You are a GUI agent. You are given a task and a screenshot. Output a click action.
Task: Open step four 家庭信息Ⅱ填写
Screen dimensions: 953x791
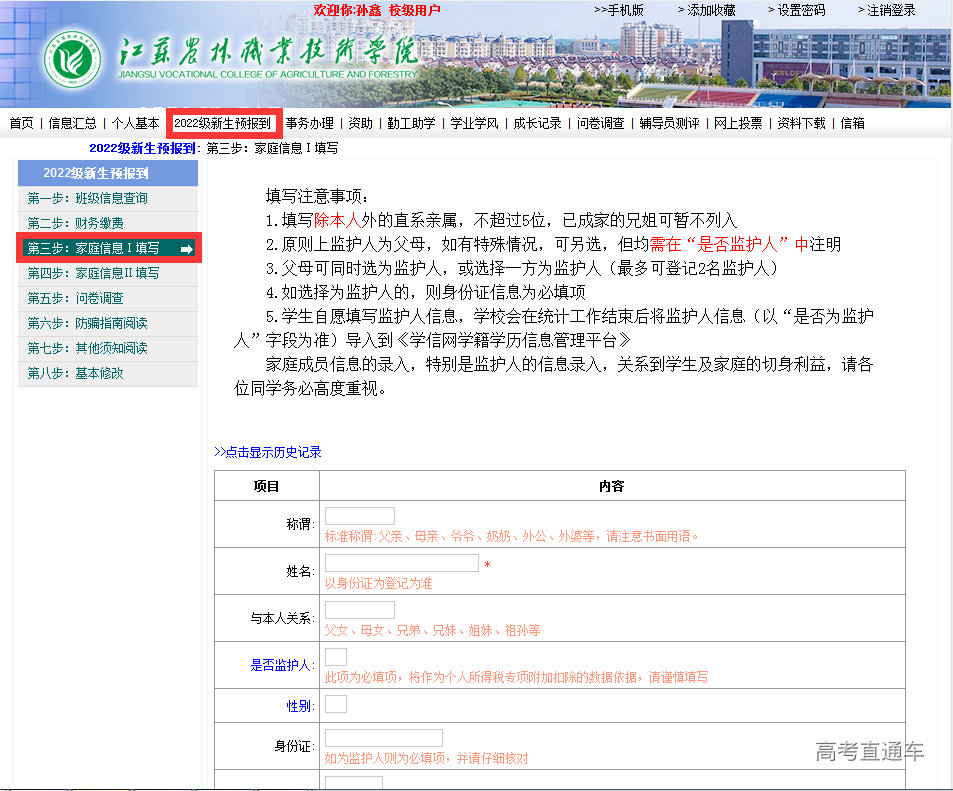click(x=93, y=273)
